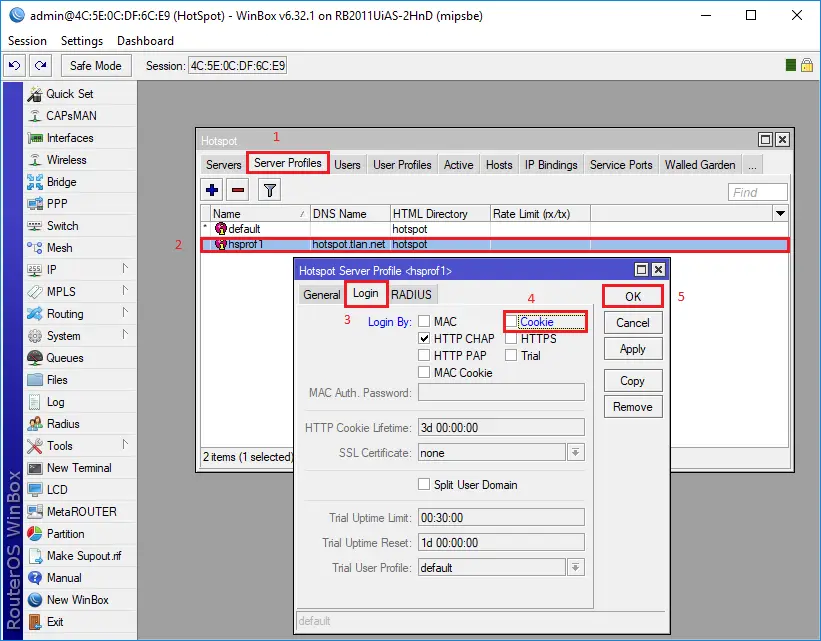821x641 pixels.
Task: Open the Manual
Action: click(x=64, y=578)
